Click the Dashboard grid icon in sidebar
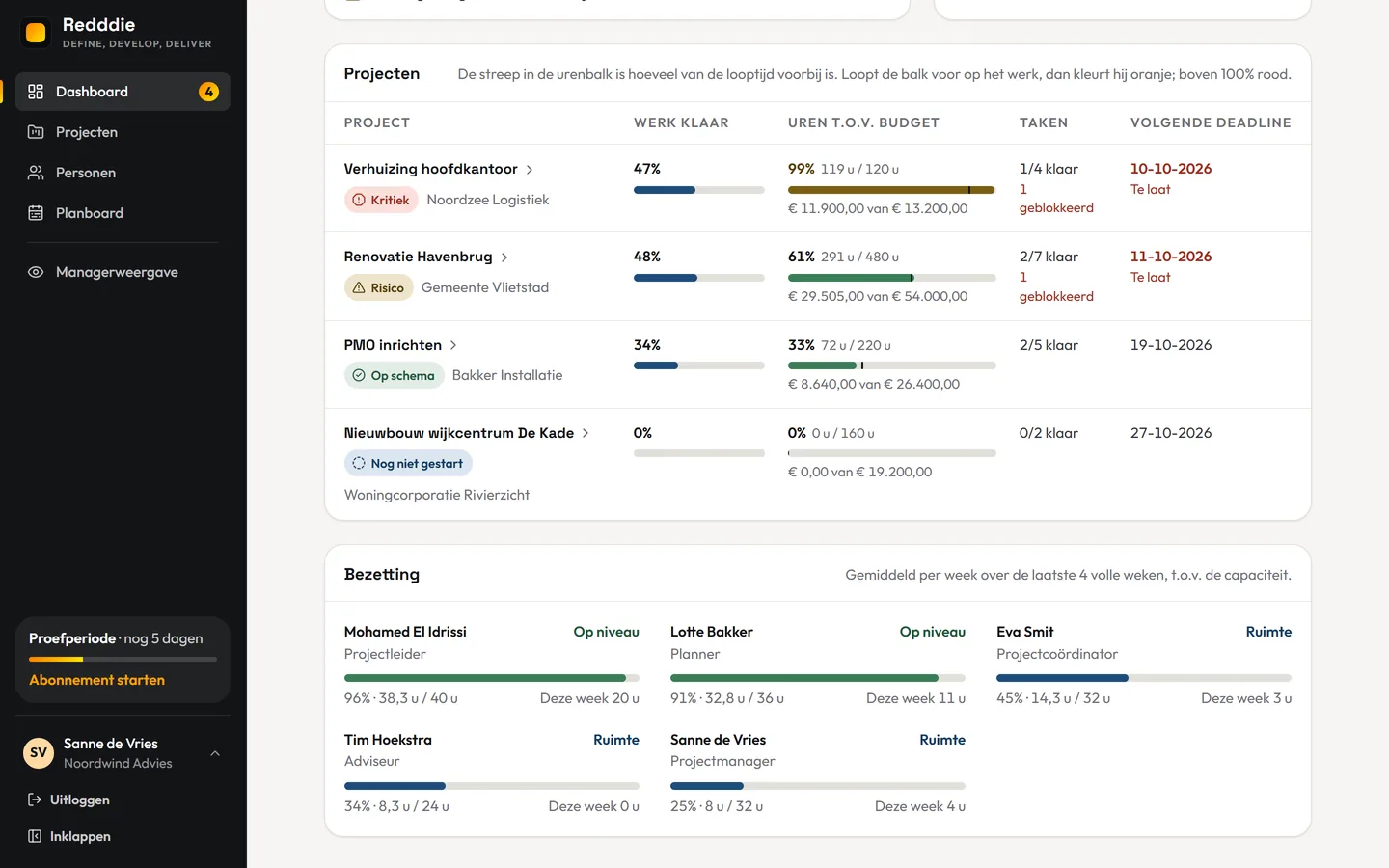1389x868 pixels. point(36,92)
